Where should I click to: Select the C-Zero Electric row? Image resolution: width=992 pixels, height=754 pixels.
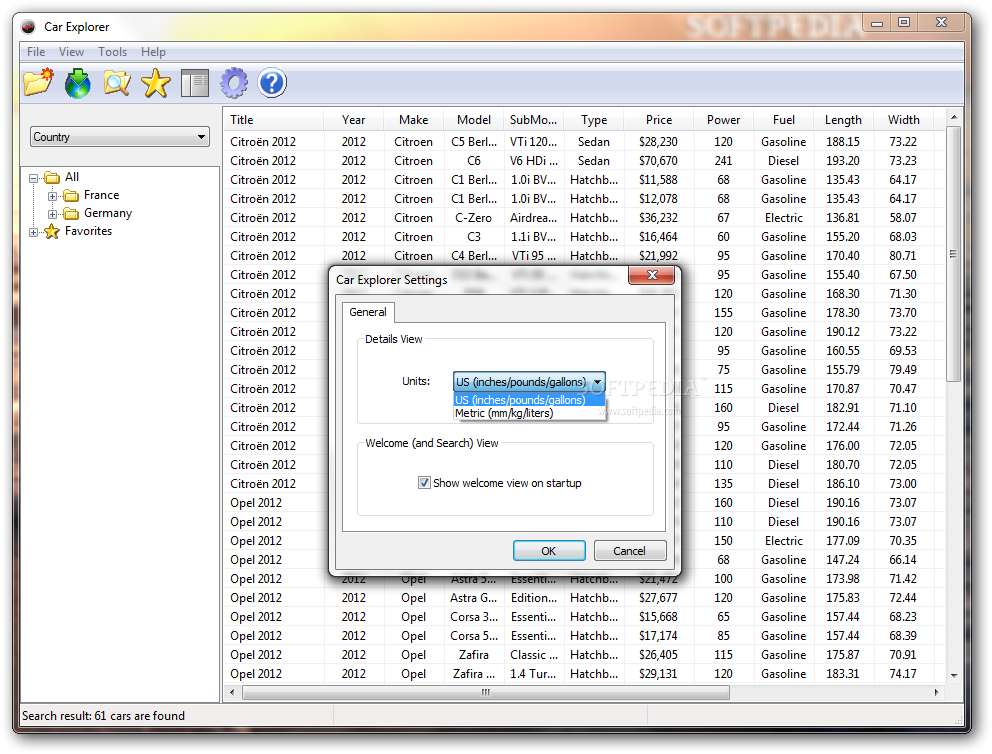tap(584, 218)
